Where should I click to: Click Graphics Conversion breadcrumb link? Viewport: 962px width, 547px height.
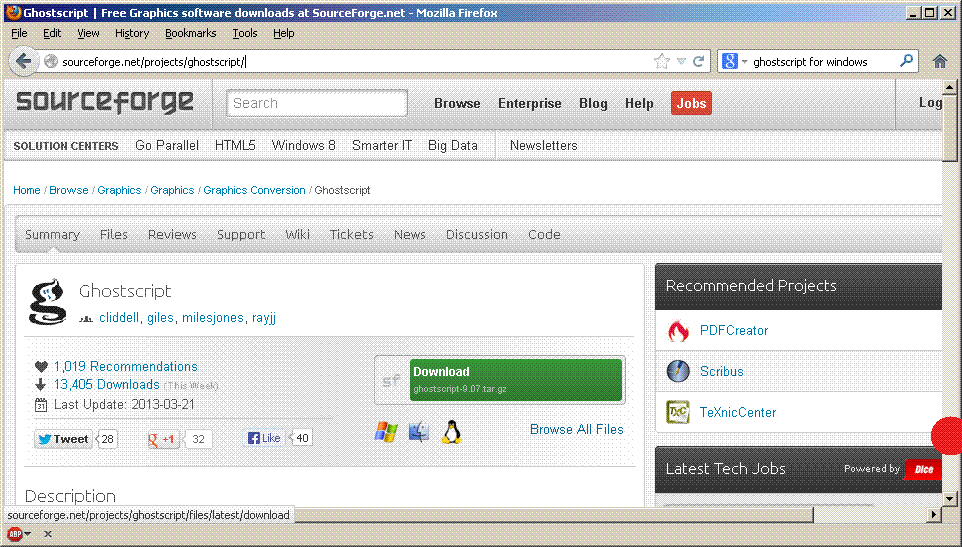click(x=254, y=190)
